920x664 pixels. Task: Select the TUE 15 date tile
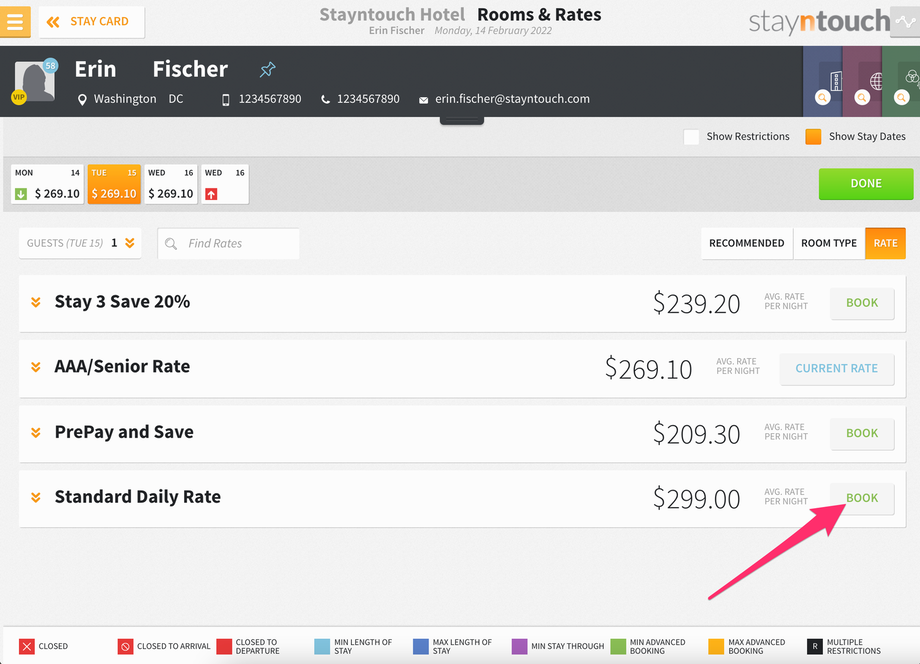[114, 184]
